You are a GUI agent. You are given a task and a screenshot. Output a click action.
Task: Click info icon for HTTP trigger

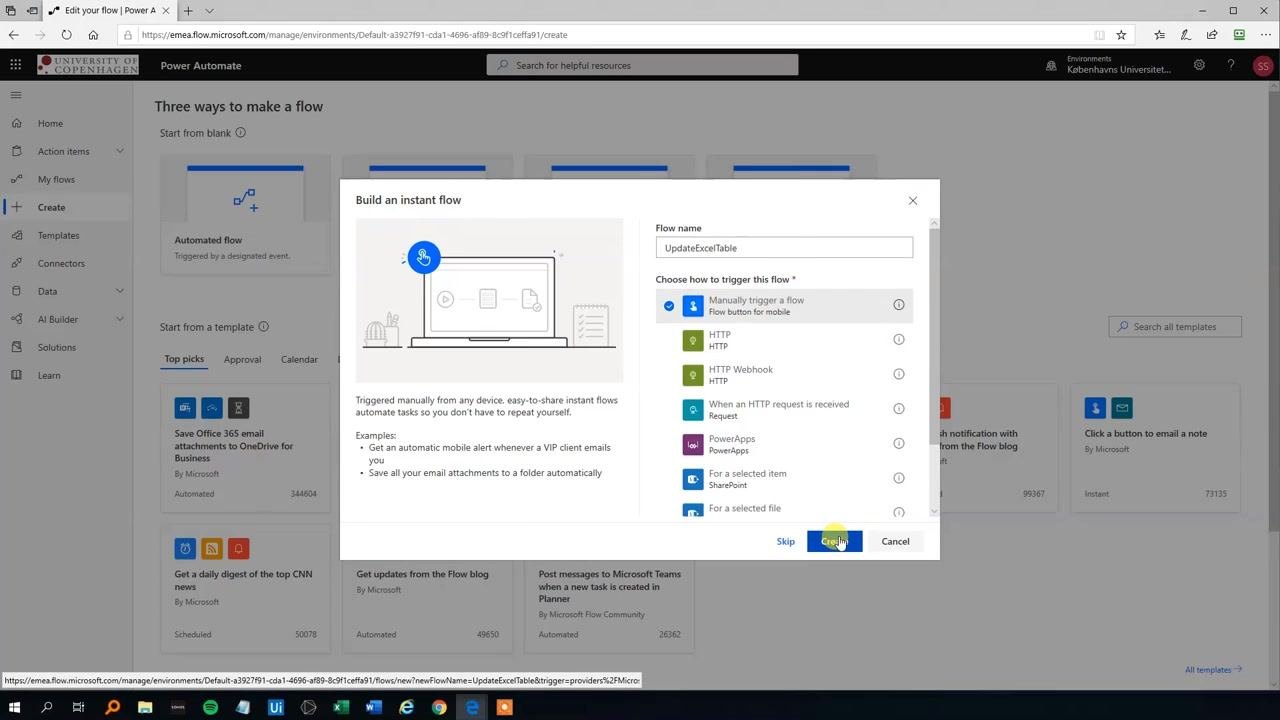point(898,340)
